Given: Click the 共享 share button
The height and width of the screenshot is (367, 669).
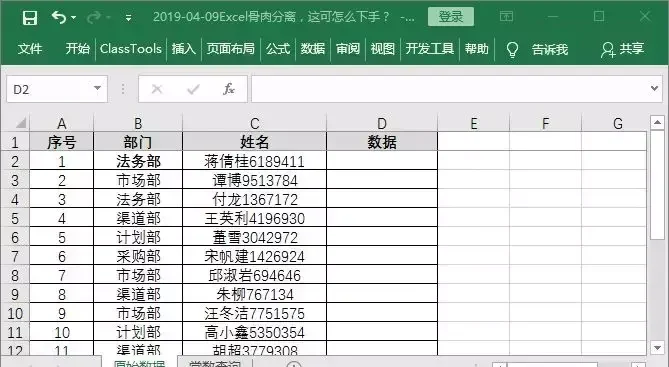Looking at the screenshot, I should click(631, 49).
